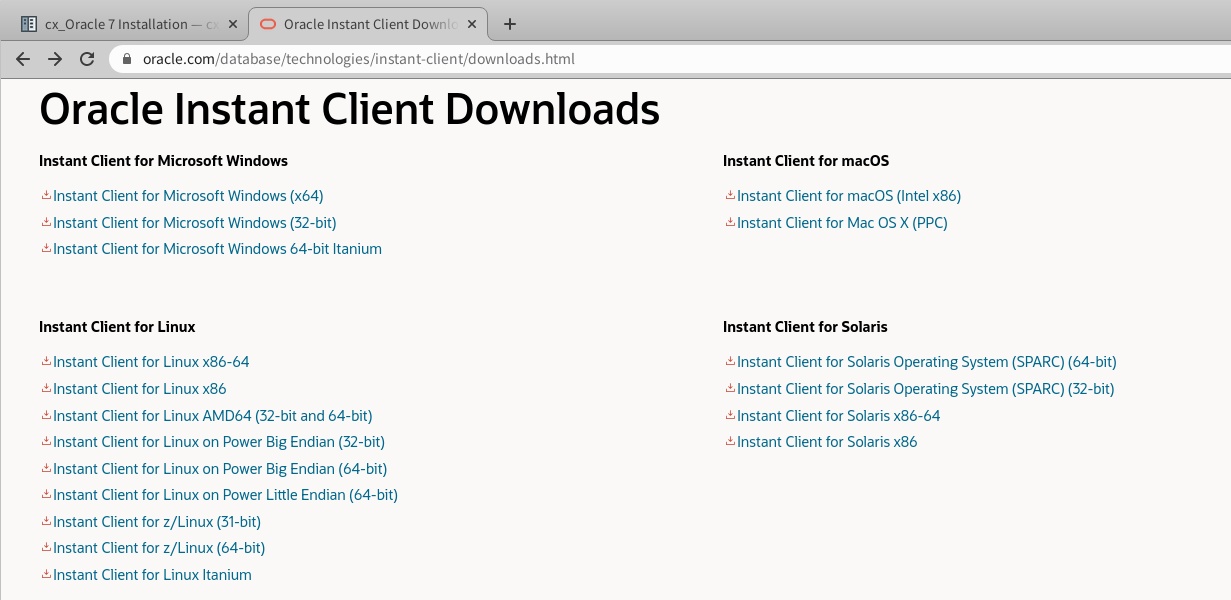Screen dimensions: 1231x600
Task: Open Instant Client for z/Linux (31-bit) link
Action: pos(157,522)
